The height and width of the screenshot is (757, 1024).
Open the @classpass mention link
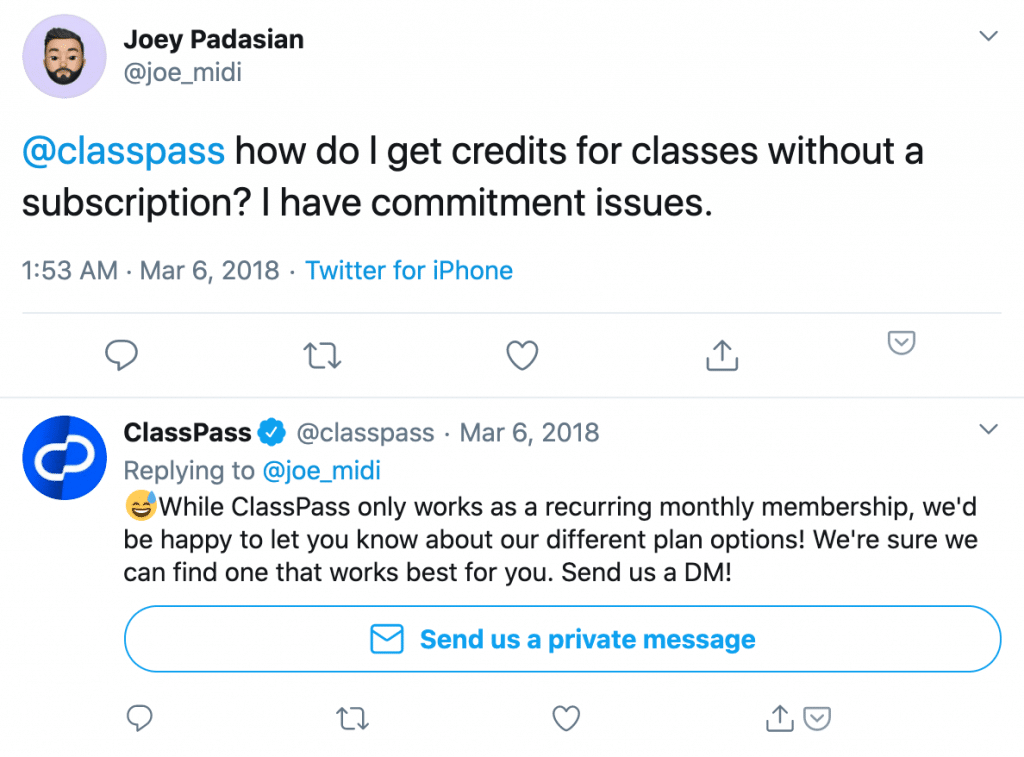pyautogui.click(x=123, y=152)
